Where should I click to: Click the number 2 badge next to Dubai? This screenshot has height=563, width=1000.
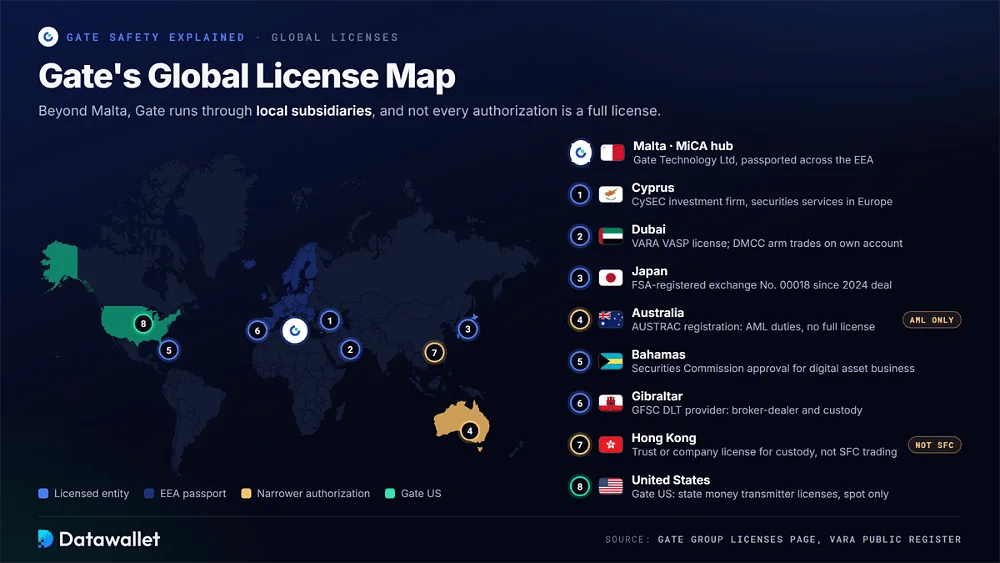580,236
